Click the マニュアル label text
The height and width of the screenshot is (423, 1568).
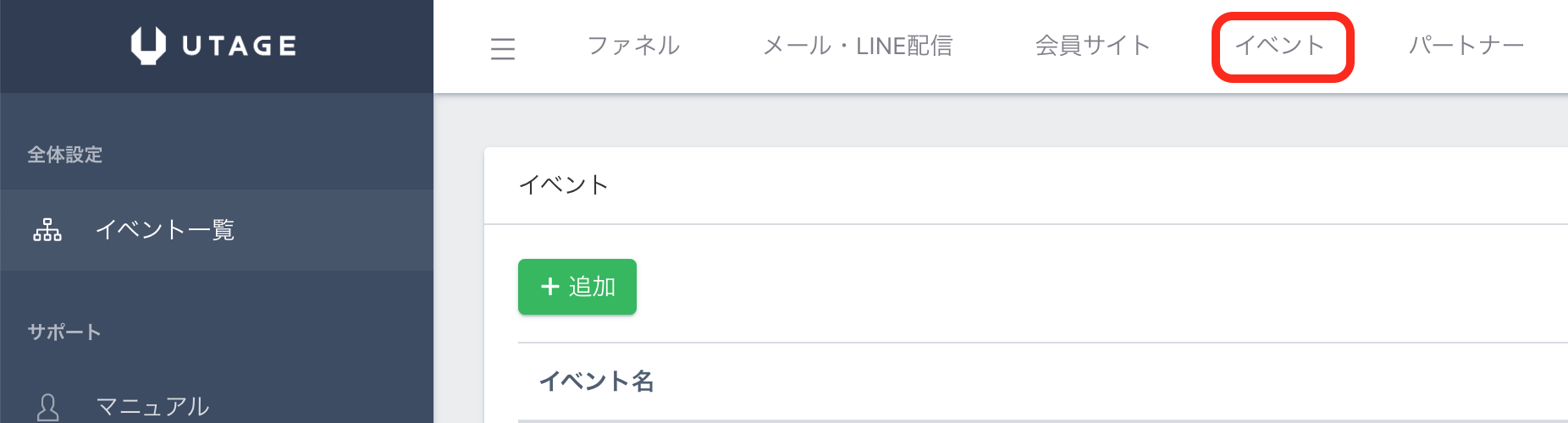(152, 407)
